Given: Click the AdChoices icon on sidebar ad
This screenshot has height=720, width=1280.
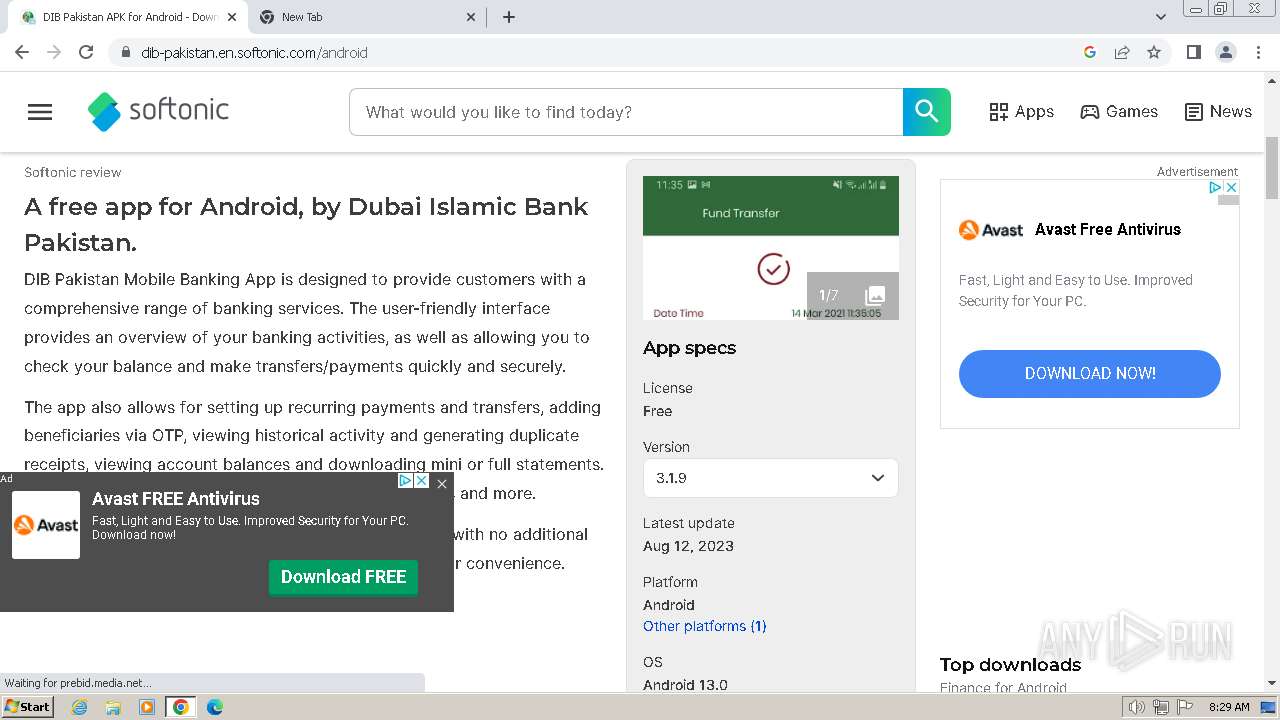Looking at the screenshot, I should click(1216, 187).
